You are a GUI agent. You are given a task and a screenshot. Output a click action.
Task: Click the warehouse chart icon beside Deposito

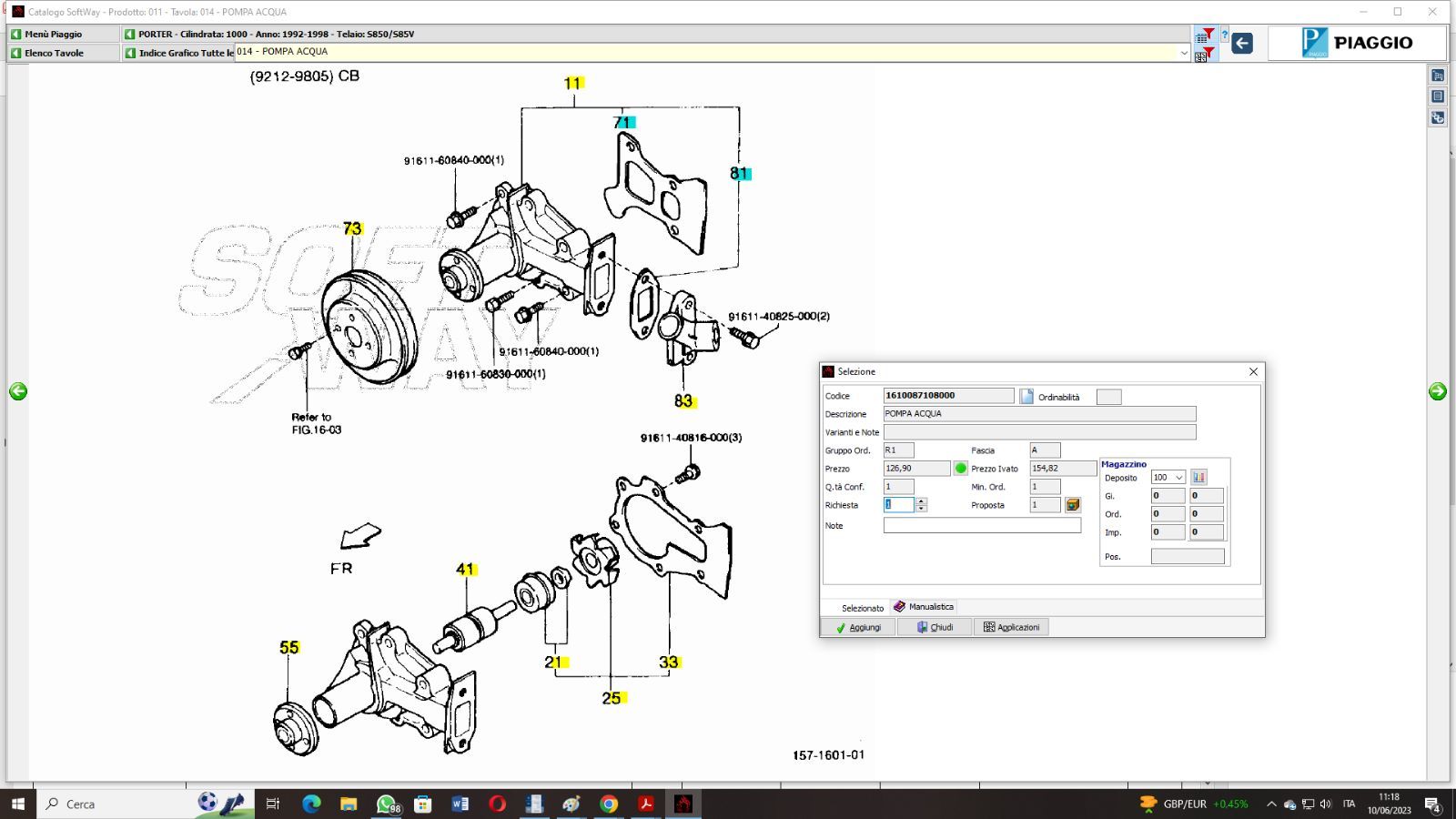pyautogui.click(x=1198, y=477)
